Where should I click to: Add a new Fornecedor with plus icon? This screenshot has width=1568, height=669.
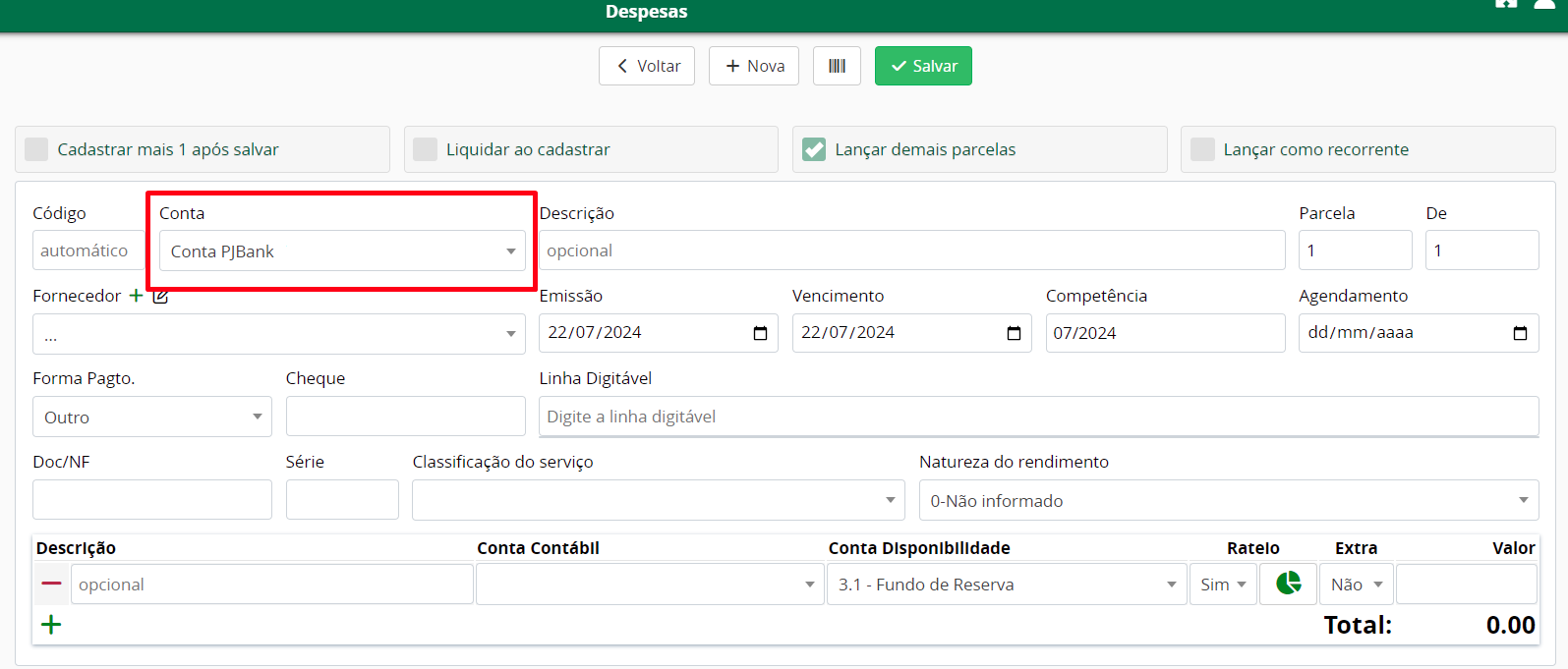(x=137, y=296)
